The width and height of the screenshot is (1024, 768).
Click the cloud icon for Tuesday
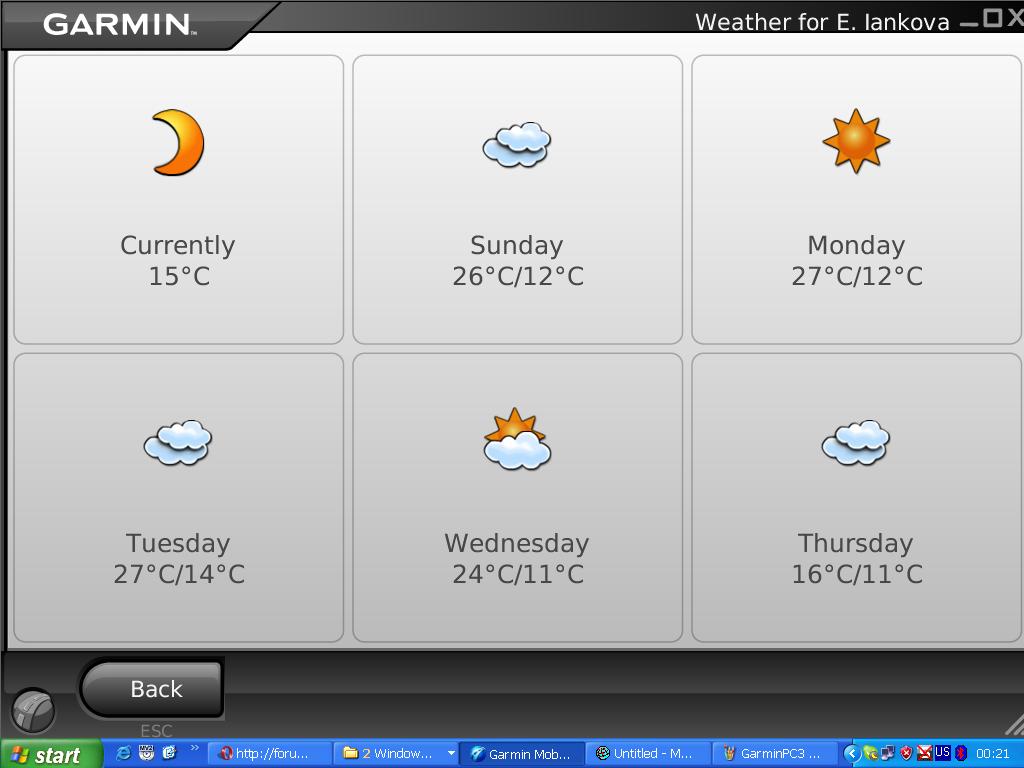pos(178,443)
